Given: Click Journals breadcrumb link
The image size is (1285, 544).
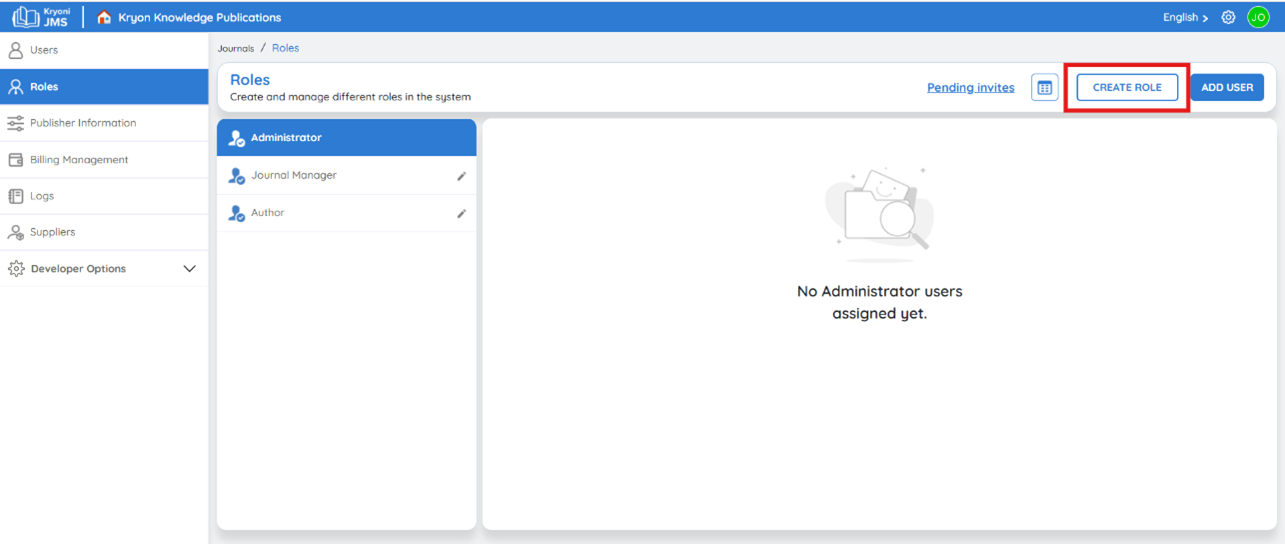Looking at the screenshot, I should coord(236,48).
